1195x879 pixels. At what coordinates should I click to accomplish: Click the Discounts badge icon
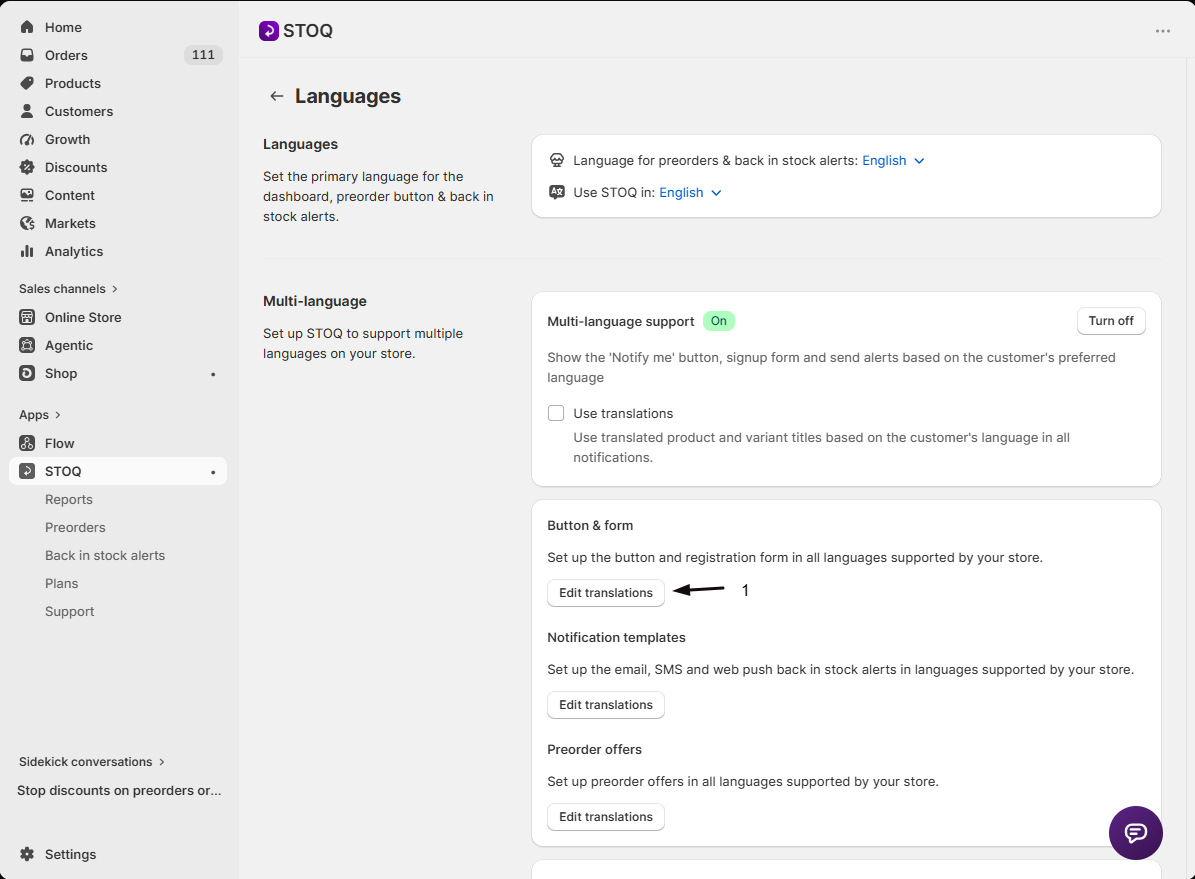(27, 167)
